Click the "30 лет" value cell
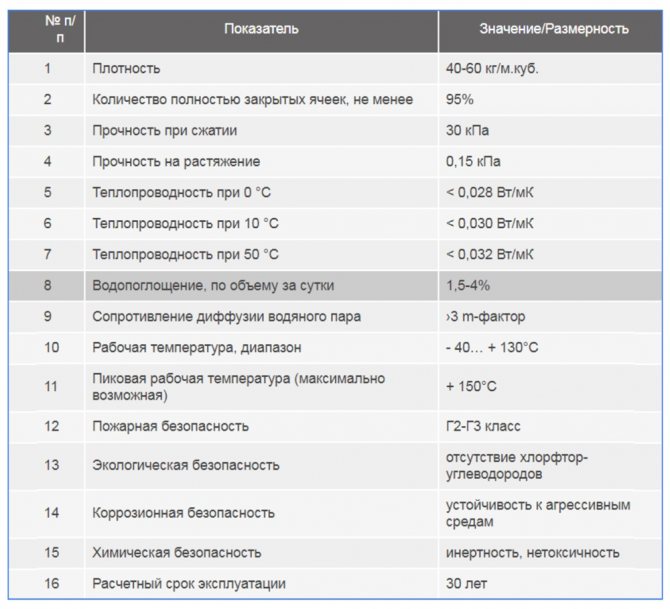This screenshot has width=670, height=609. [x=467, y=583]
